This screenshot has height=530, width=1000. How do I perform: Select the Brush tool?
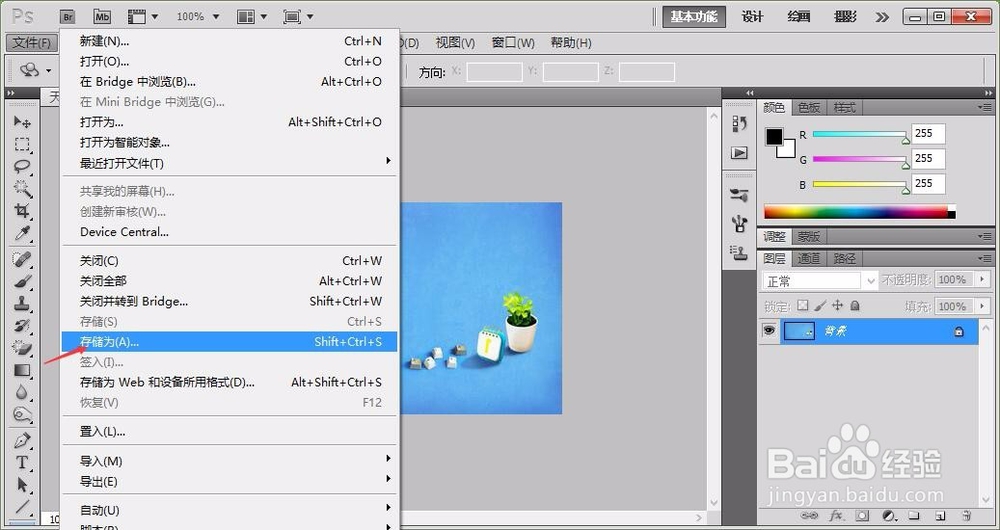pos(22,281)
